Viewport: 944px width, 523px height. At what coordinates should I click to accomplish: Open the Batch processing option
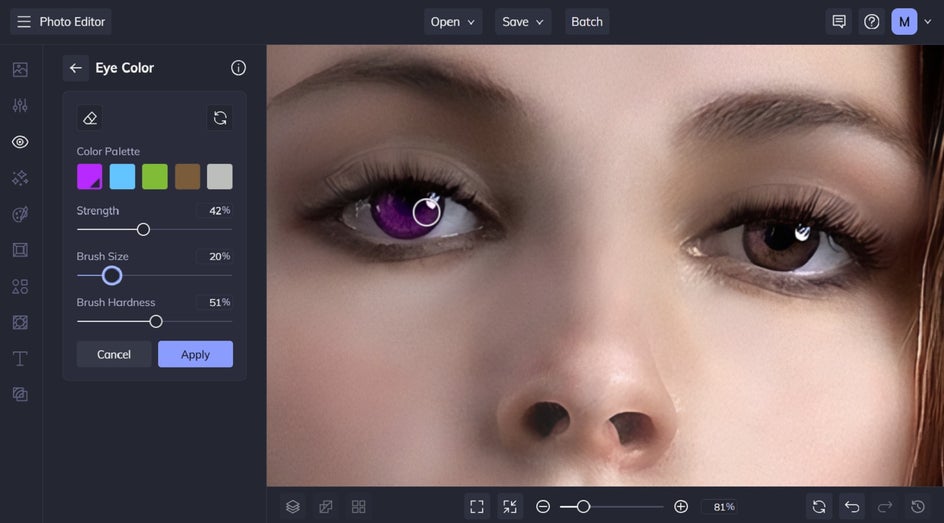click(x=587, y=22)
